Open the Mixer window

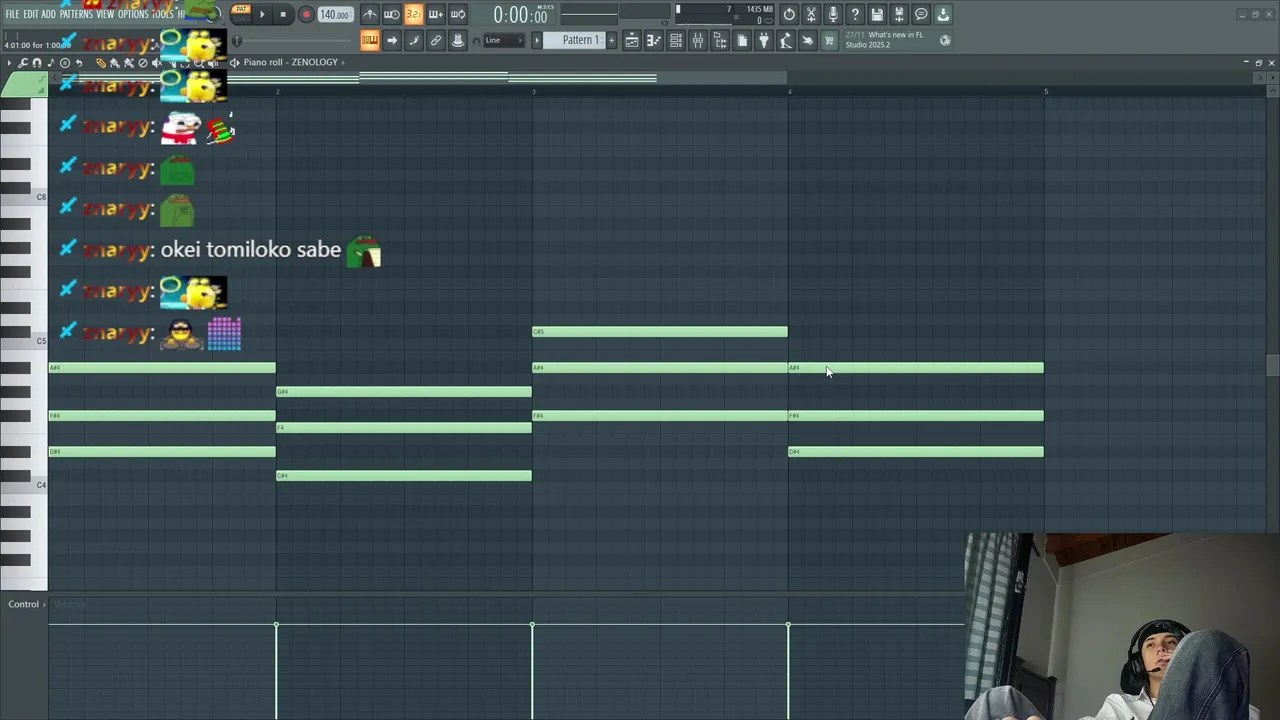click(698, 40)
